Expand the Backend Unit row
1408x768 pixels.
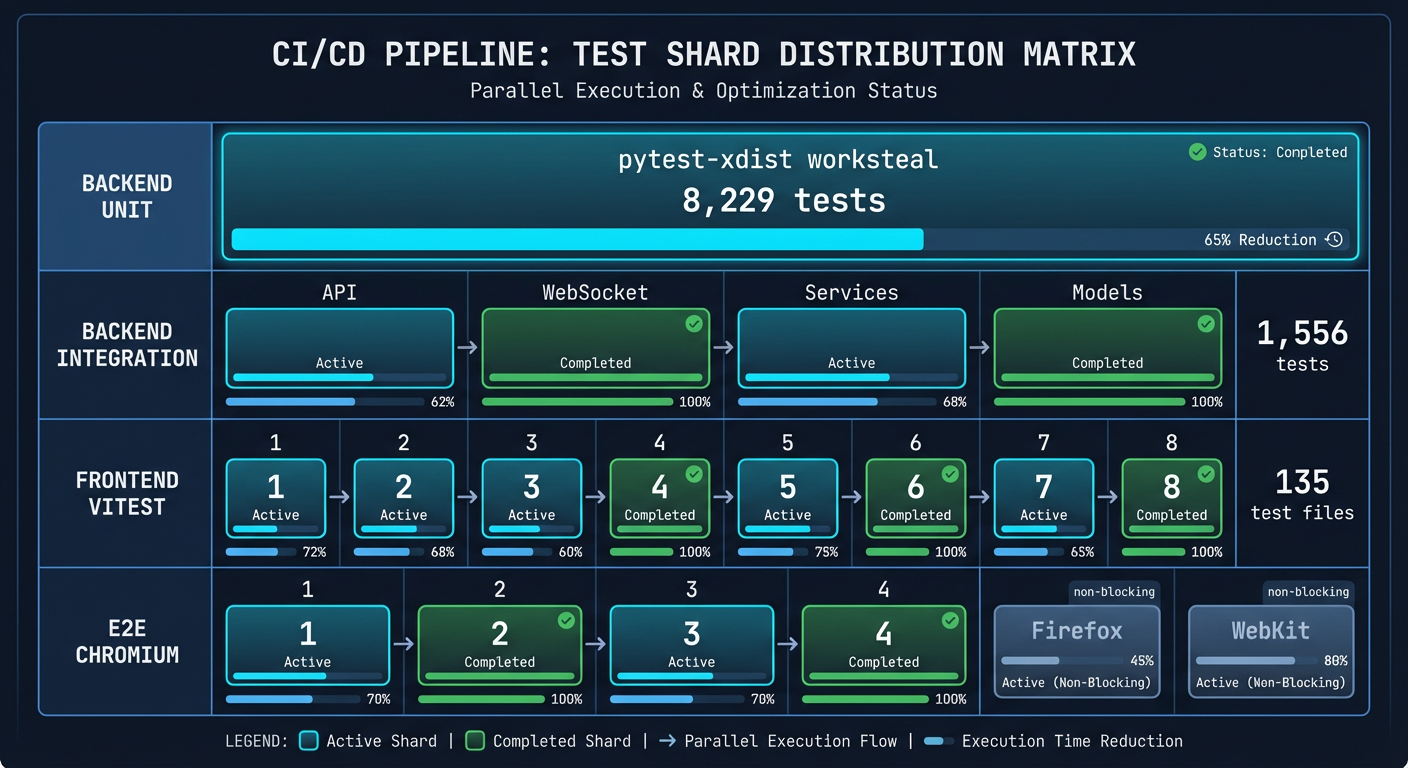[x=127, y=196]
